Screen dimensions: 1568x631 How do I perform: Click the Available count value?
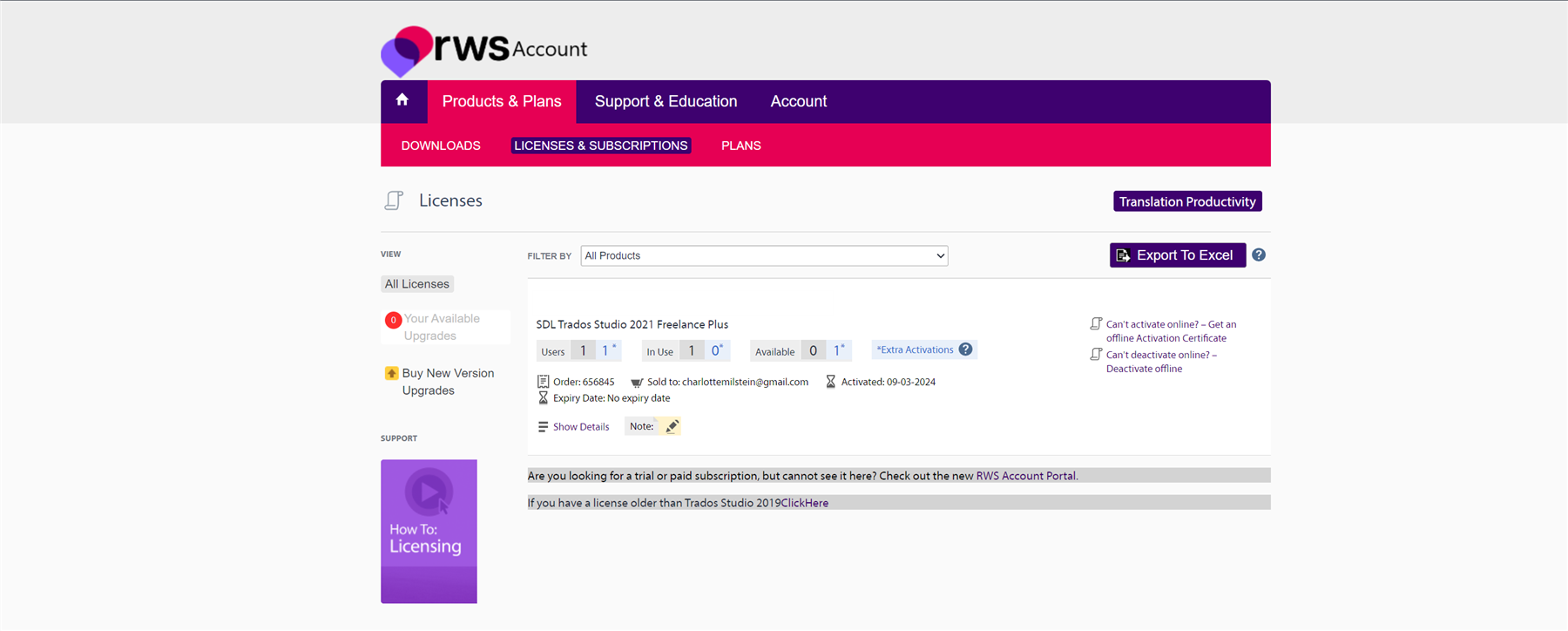point(813,350)
